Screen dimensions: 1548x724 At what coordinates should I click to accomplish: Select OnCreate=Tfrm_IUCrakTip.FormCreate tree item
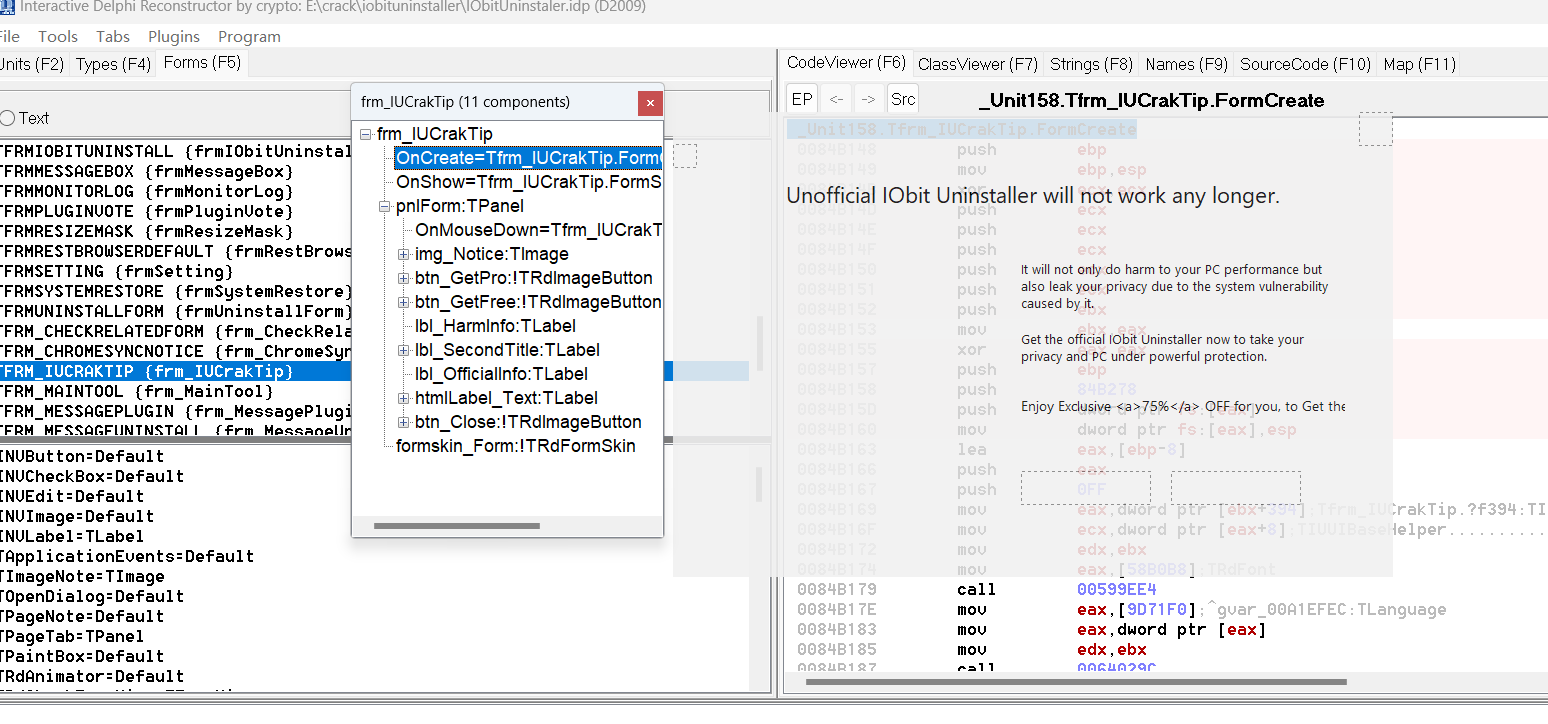(528, 158)
